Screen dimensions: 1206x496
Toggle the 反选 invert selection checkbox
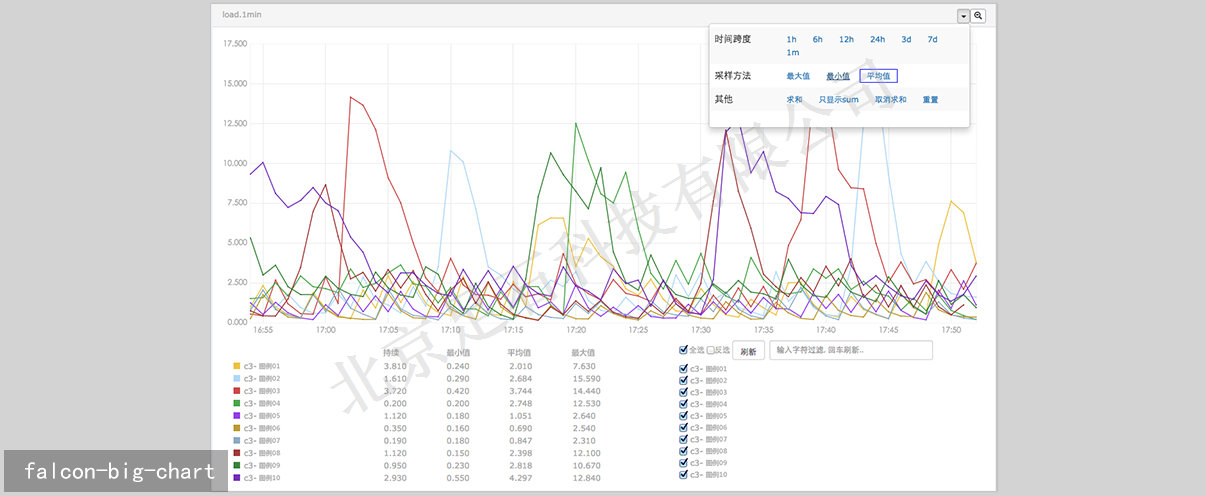pyautogui.click(x=711, y=350)
